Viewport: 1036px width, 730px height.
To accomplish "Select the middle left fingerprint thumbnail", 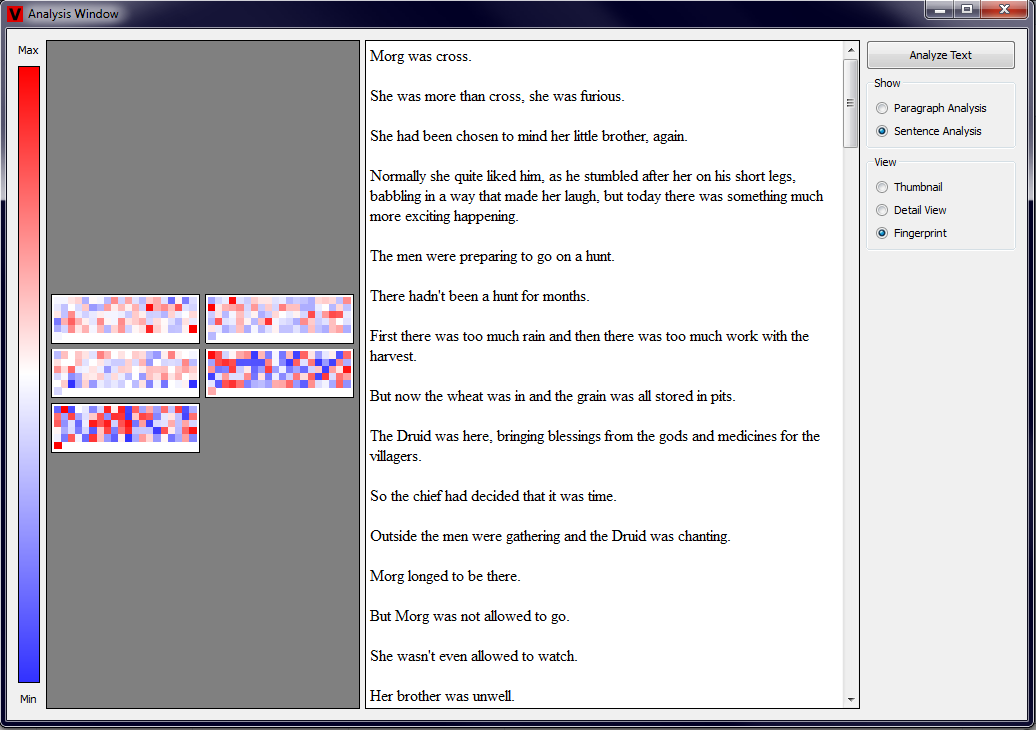I will click(x=125, y=373).
